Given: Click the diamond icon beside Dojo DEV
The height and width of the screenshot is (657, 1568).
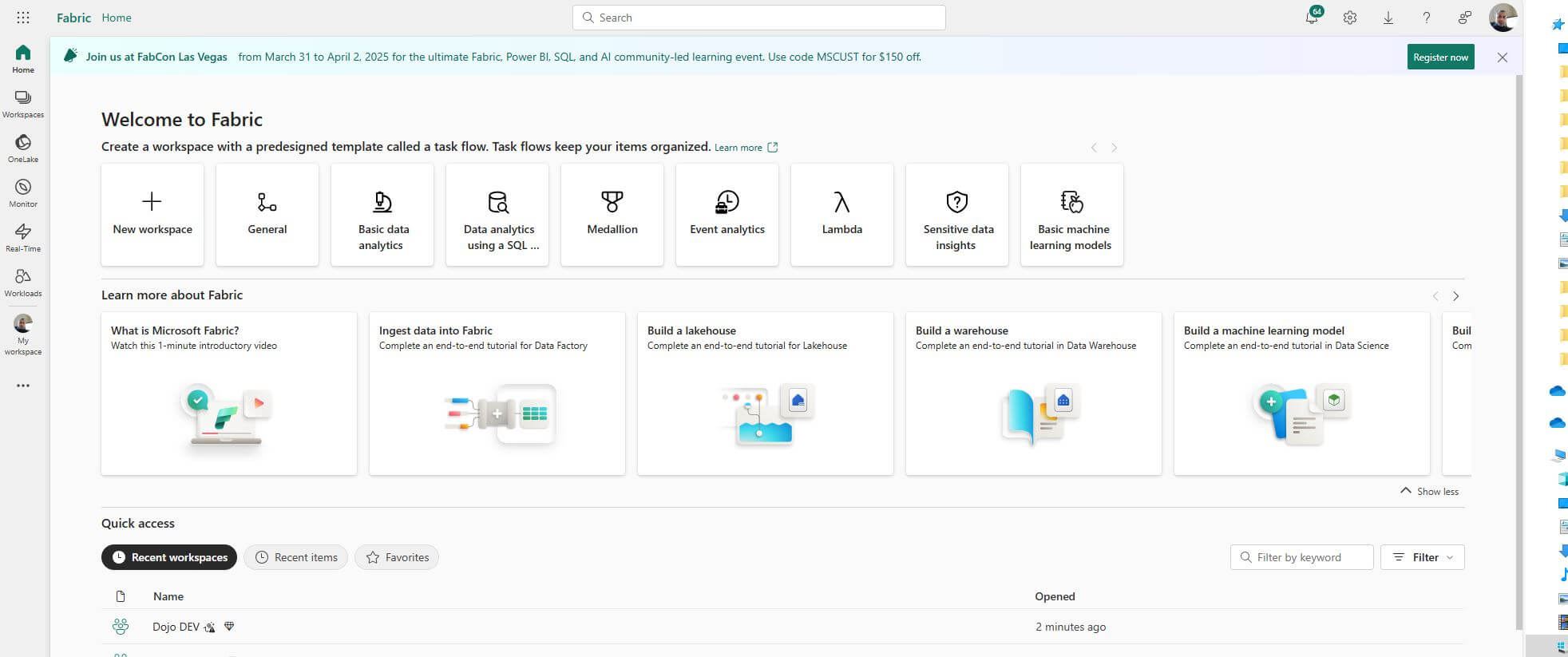Looking at the screenshot, I should tap(229, 626).
